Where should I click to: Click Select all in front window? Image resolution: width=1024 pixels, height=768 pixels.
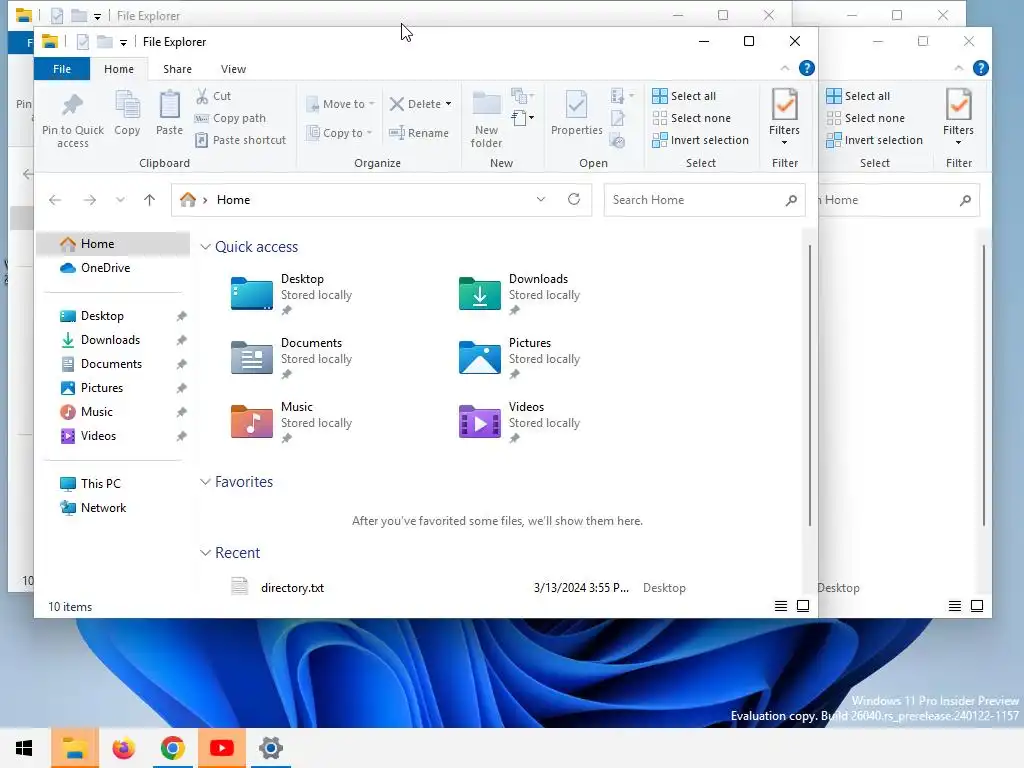684,96
